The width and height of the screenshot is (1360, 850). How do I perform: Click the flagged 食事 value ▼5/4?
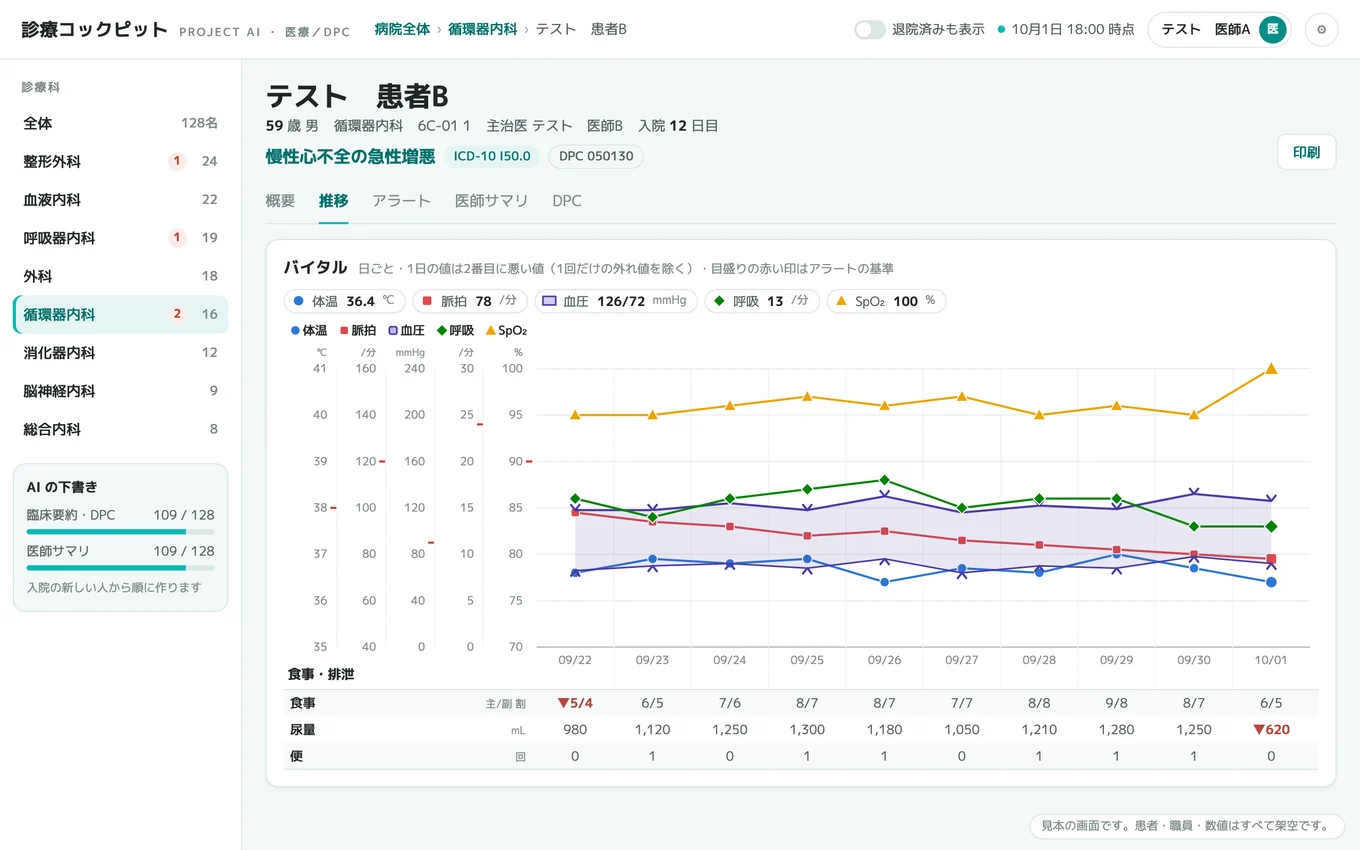coord(575,703)
